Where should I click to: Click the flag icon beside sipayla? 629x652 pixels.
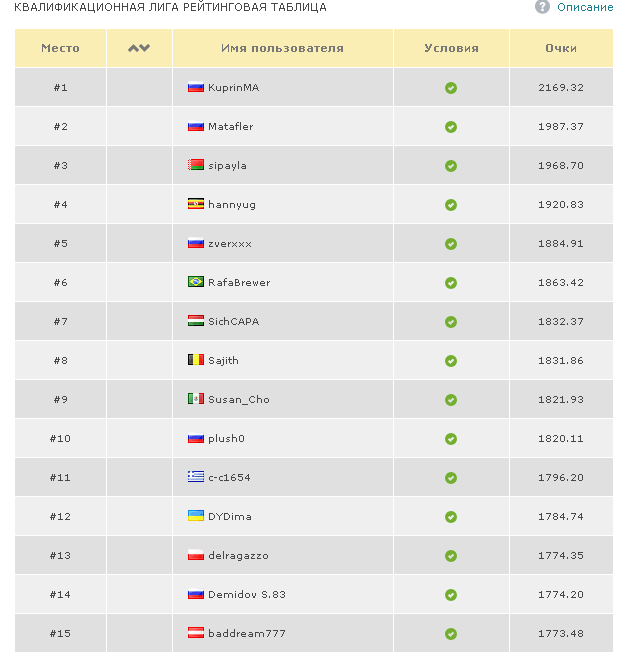tap(196, 165)
